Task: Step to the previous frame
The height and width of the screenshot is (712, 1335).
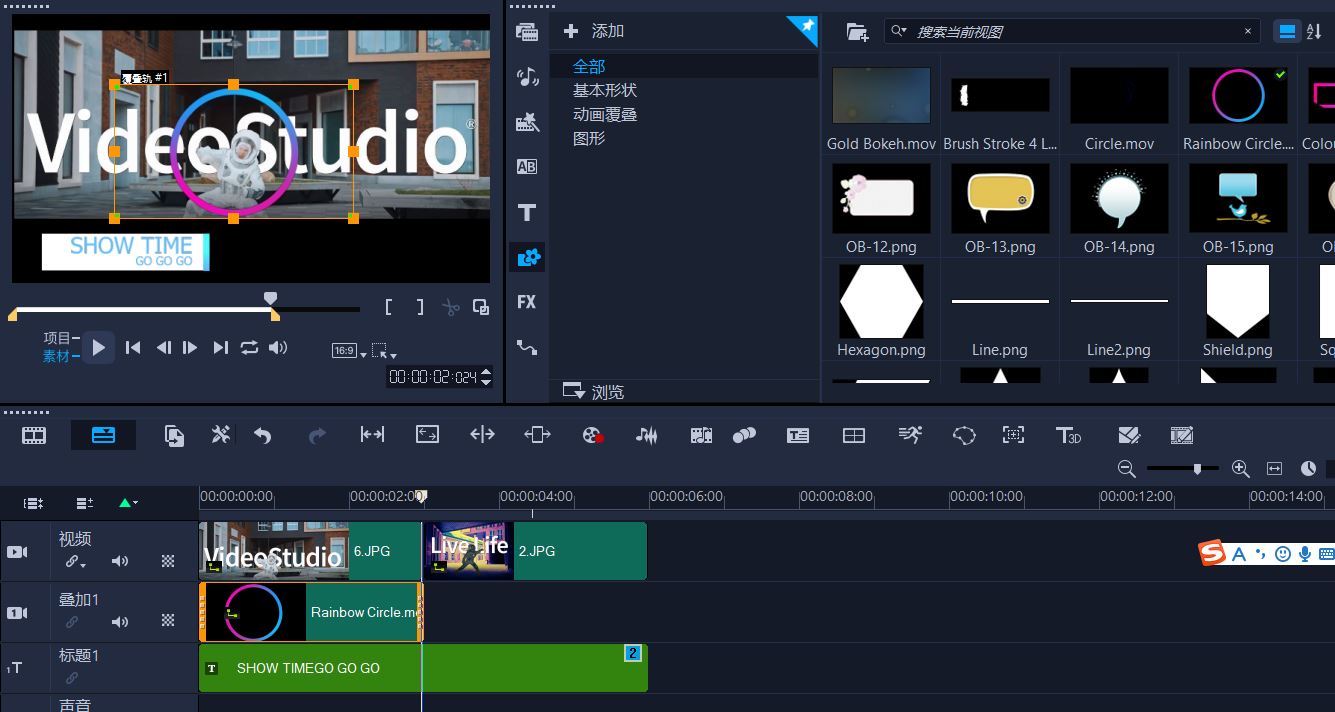Action: pos(164,348)
